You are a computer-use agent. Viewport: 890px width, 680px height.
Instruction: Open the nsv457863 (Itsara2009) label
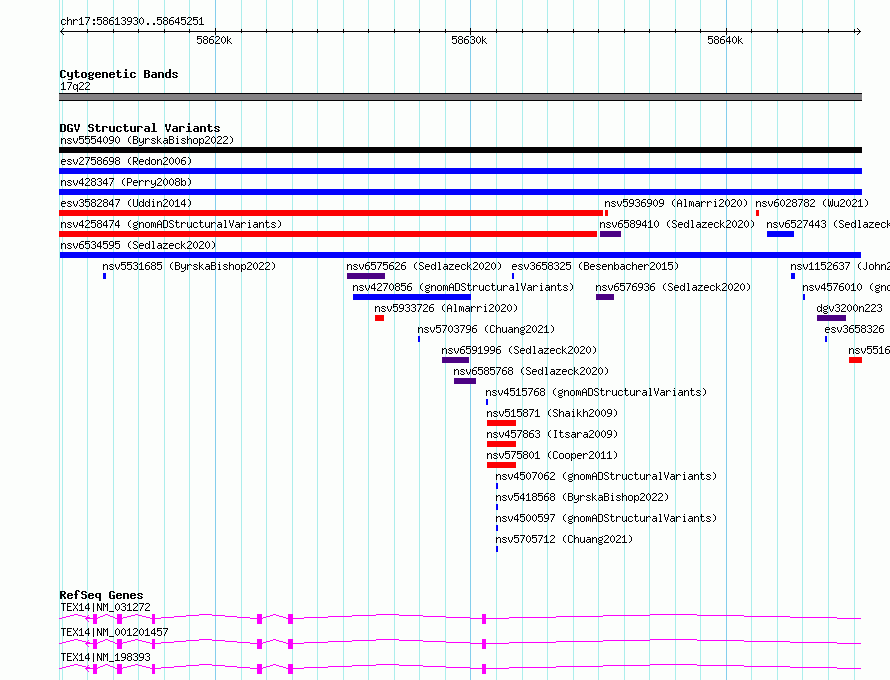point(552,434)
